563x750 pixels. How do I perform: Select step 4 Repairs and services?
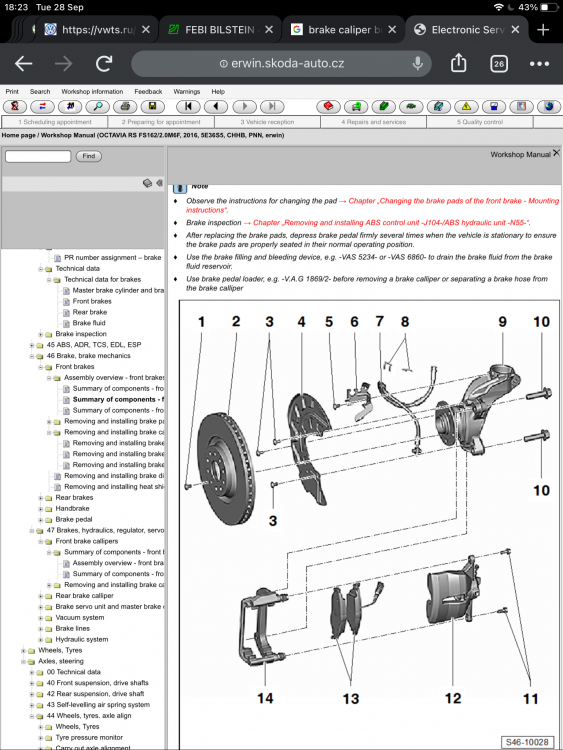[x=374, y=122]
